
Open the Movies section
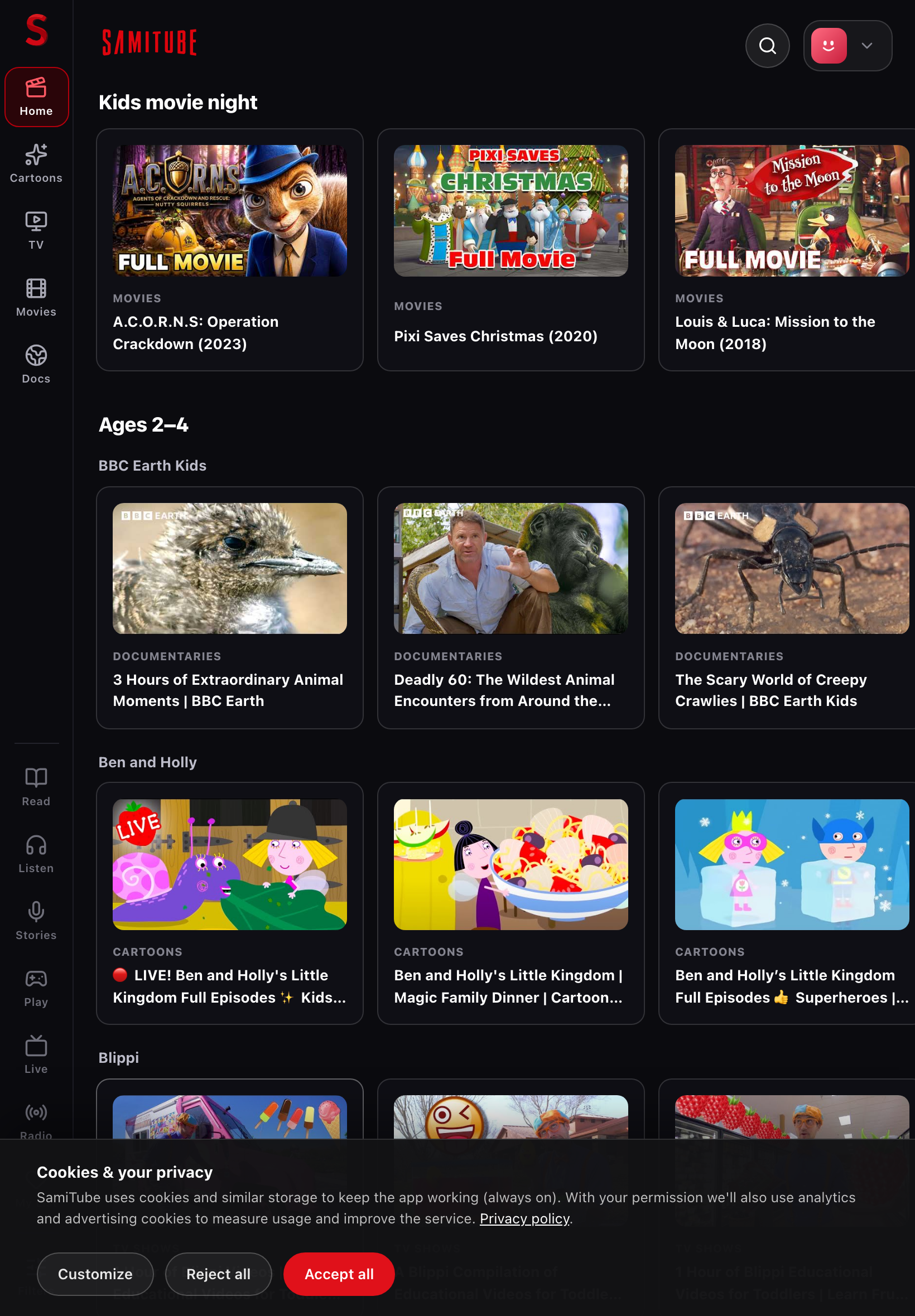pyautogui.click(x=36, y=297)
